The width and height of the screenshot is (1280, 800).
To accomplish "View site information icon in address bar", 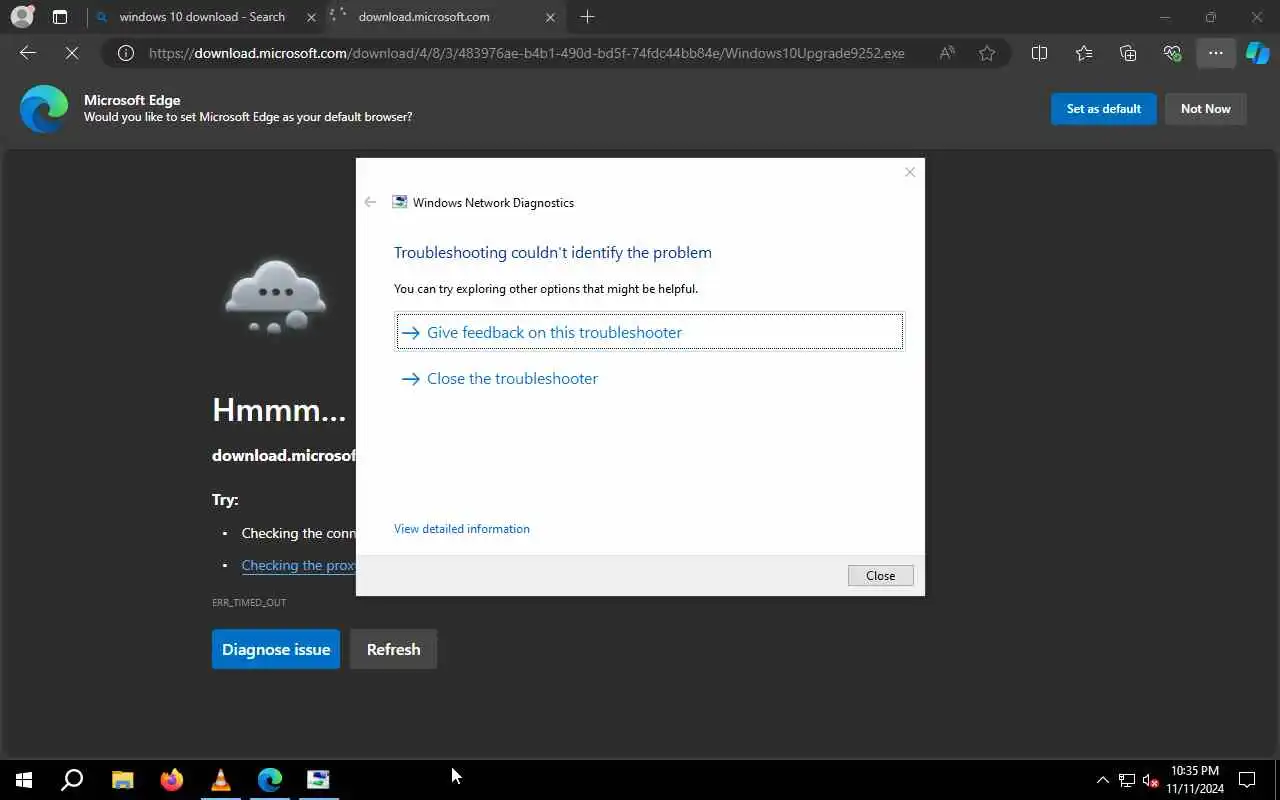I will pos(126,53).
